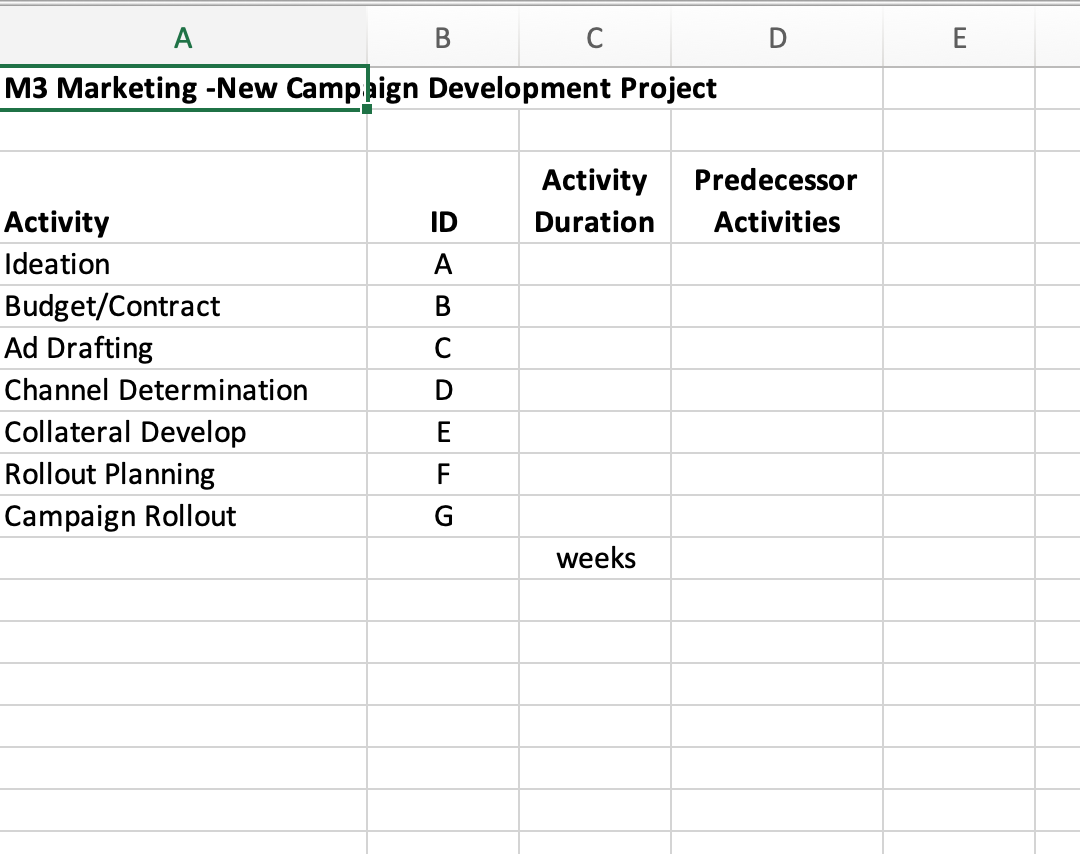Click the cell showing ID 'A'

point(443,264)
